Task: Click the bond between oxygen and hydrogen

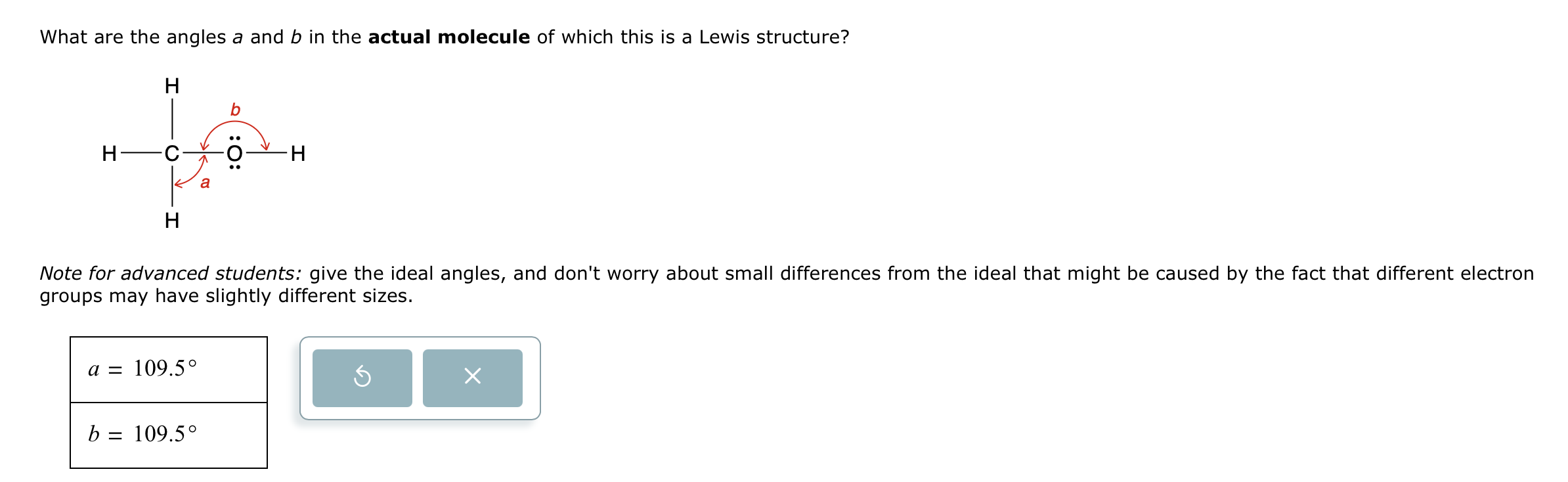Action: coord(267,154)
